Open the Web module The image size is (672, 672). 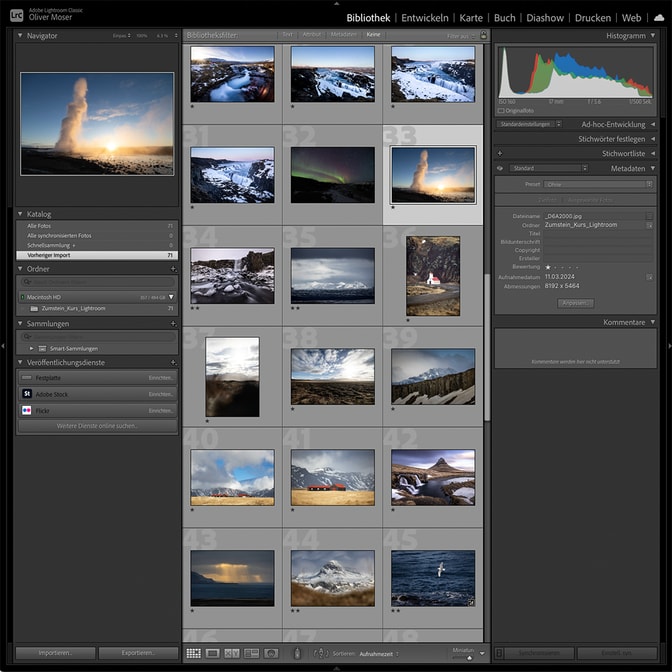[x=631, y=18]
